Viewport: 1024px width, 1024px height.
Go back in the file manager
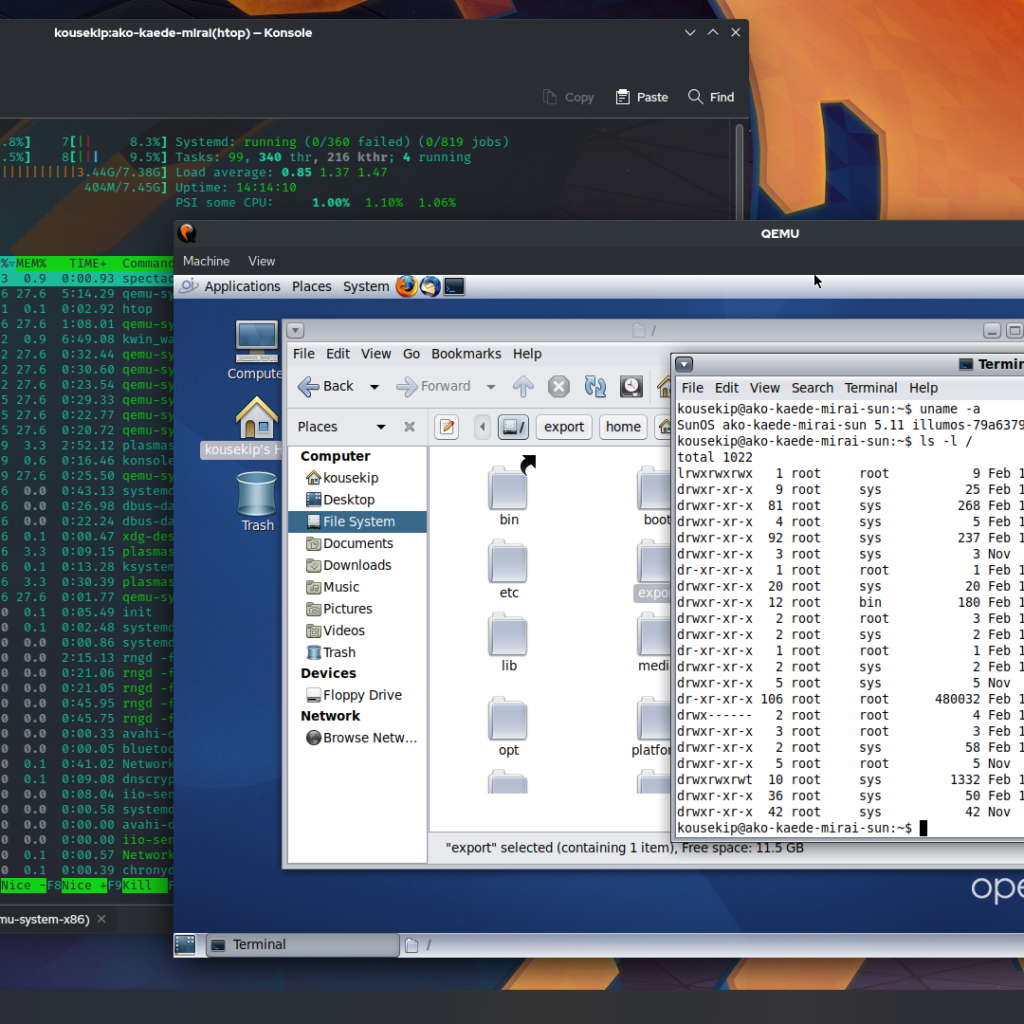click(x=326, y=387)
